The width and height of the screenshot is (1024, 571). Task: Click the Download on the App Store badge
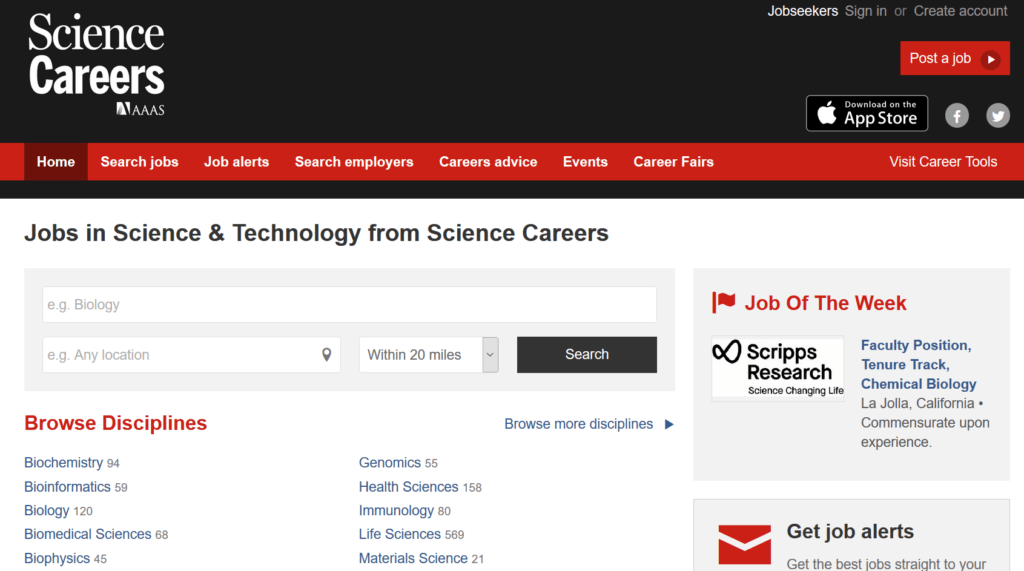click(x=867, y=113)
